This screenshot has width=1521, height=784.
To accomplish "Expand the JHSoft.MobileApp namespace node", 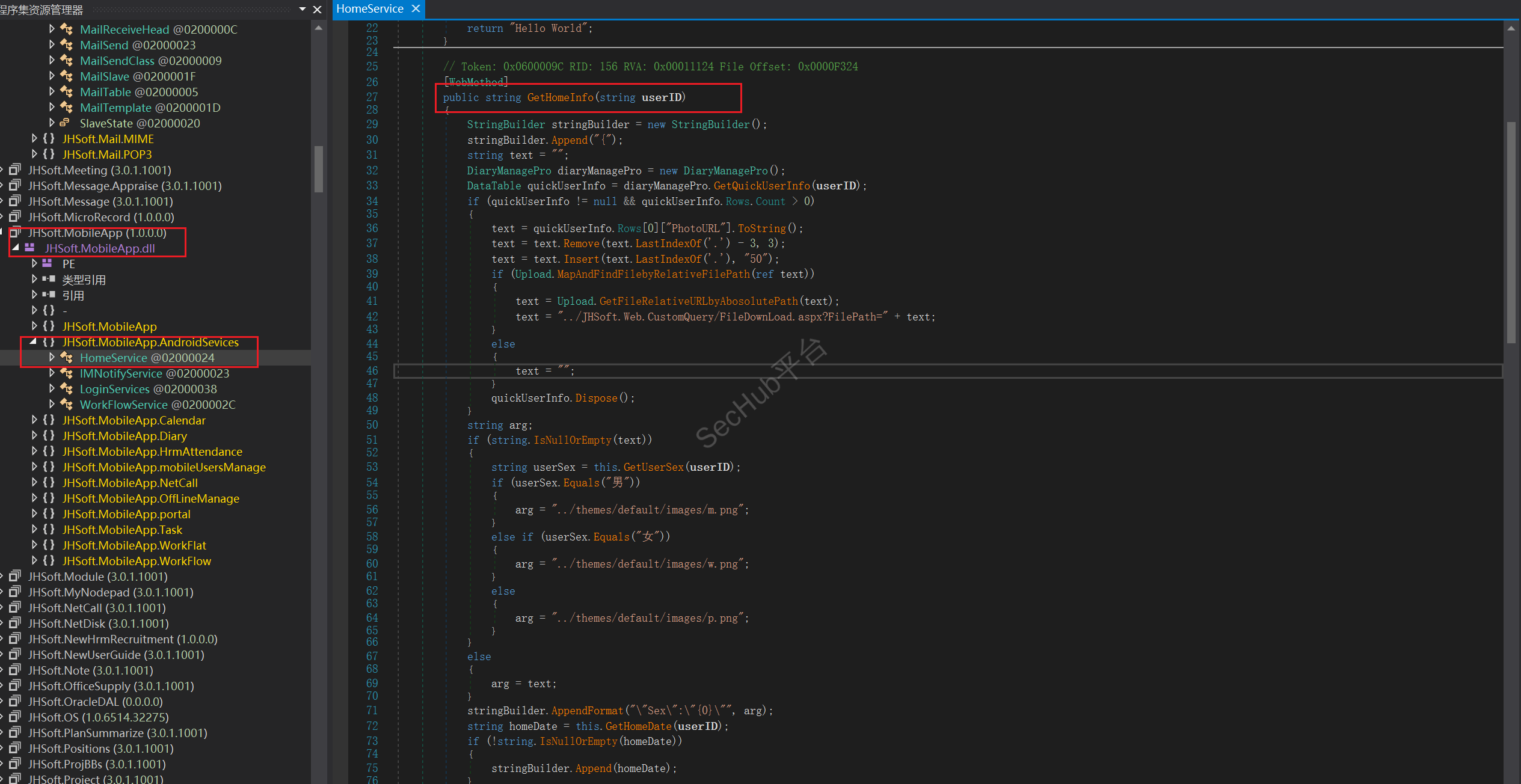I will click(x=34, y=326).
